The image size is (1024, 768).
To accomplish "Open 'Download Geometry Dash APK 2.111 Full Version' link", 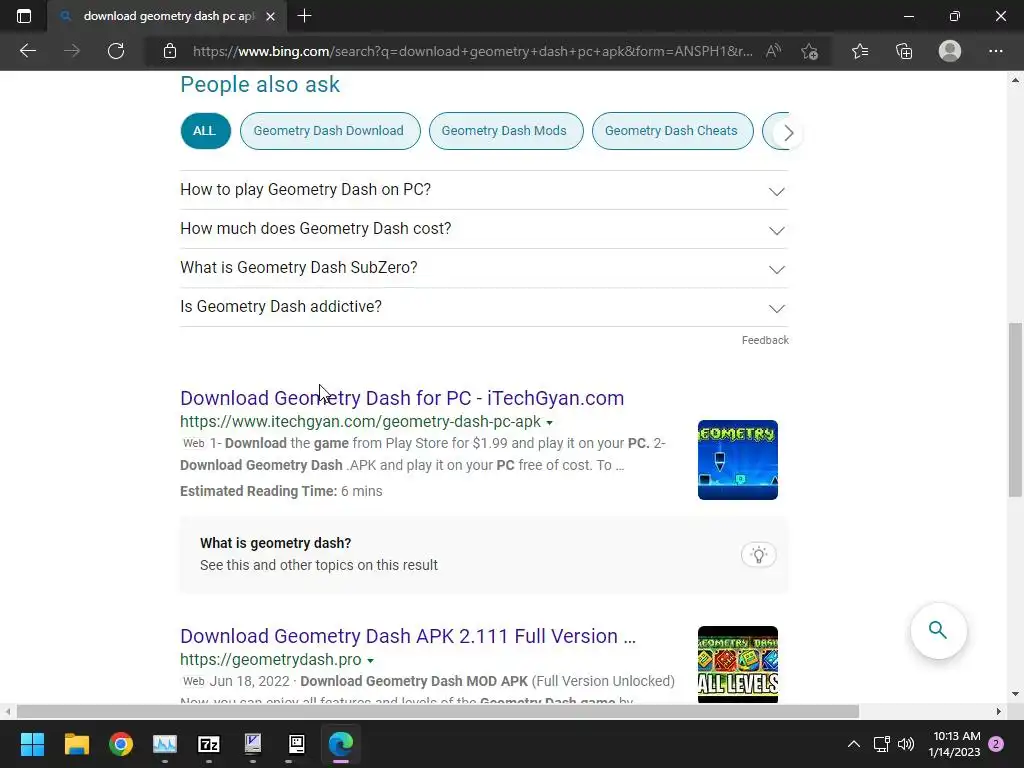I will click(x=408, y=636).
